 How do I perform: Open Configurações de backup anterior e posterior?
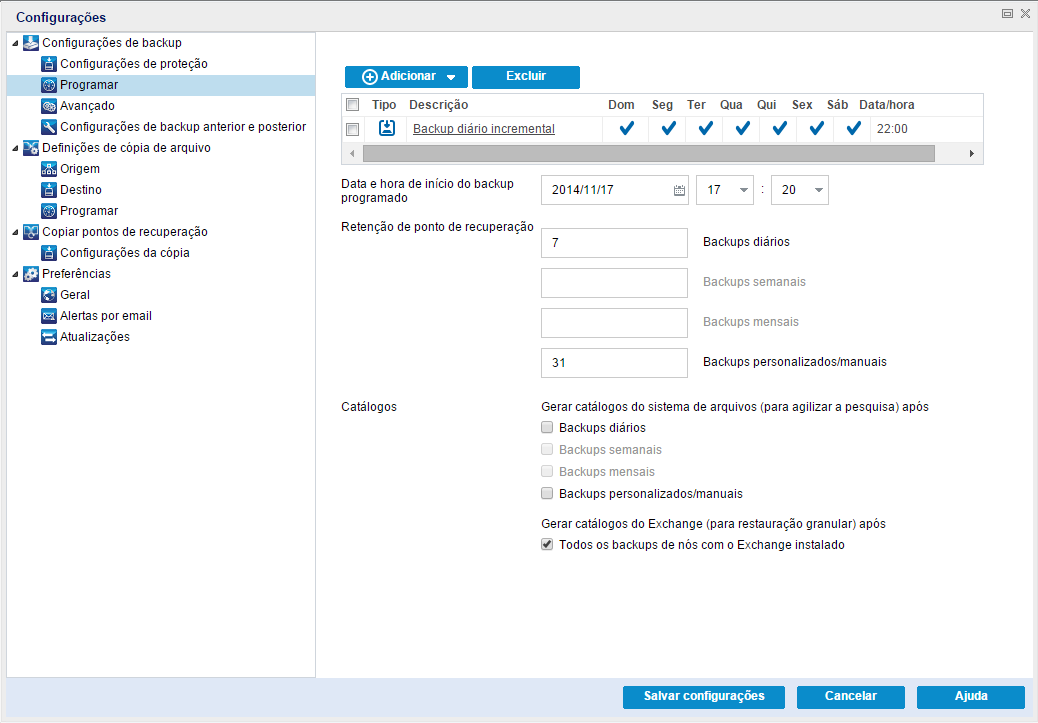point(183,127)
